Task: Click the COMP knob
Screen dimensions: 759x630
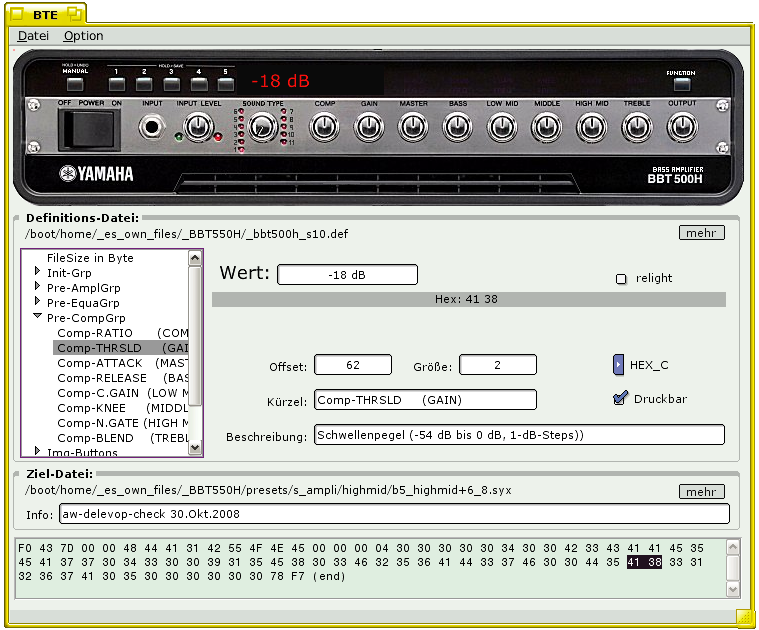Action: (x=324, y=127)
